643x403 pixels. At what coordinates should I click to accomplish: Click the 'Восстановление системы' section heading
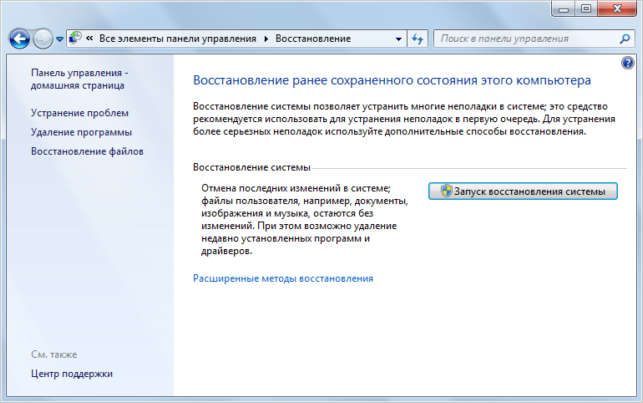coord(251,167)
